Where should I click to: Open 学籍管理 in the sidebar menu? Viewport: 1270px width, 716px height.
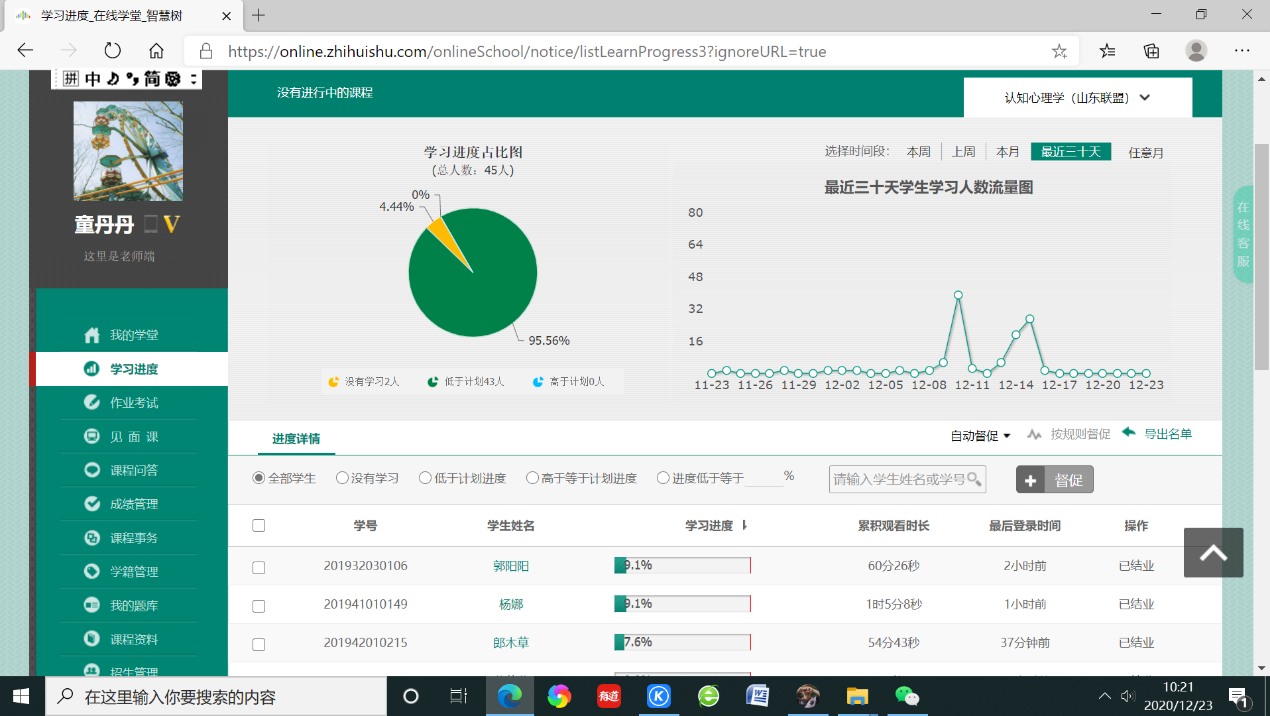click(134, 572)
